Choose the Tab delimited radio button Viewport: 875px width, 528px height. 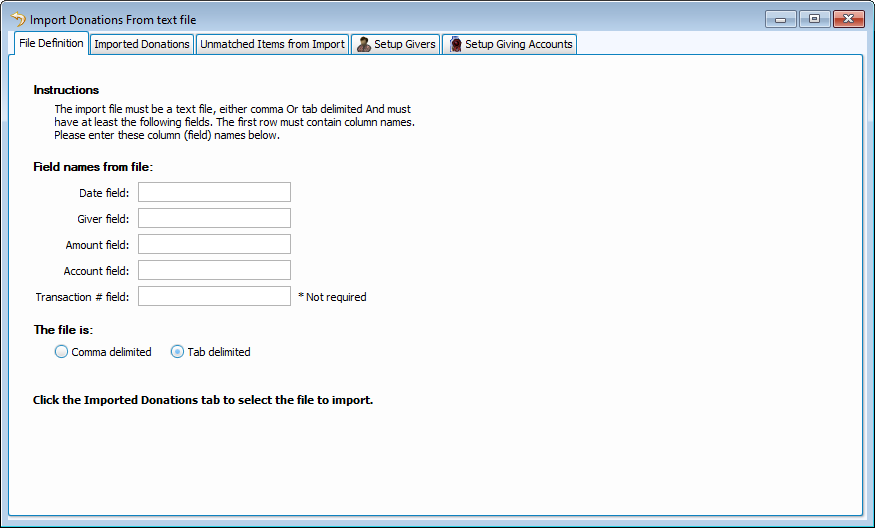[x=178, y=352]
